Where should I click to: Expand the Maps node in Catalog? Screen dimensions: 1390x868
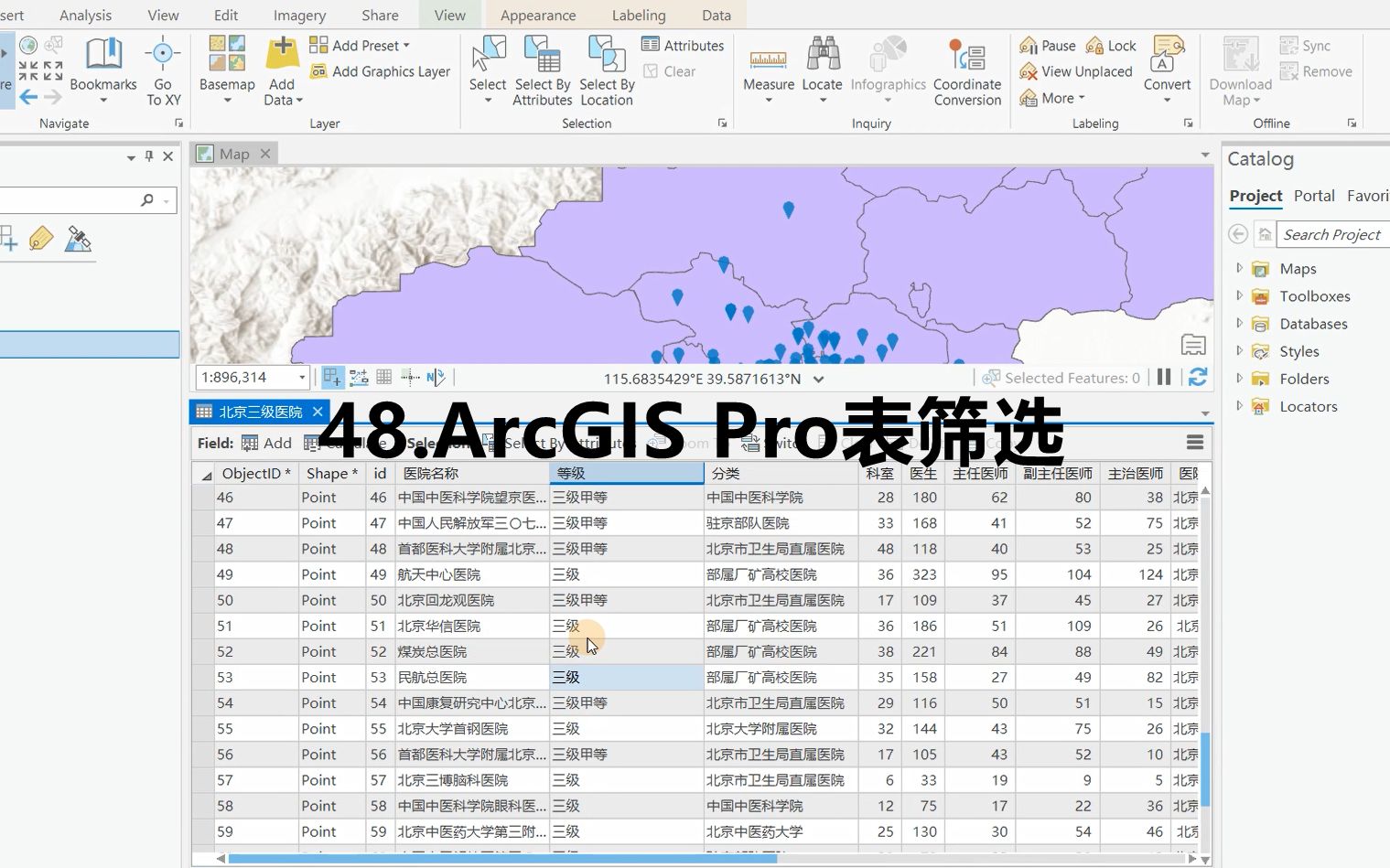pyautogui.click(x=1239, y=268)
